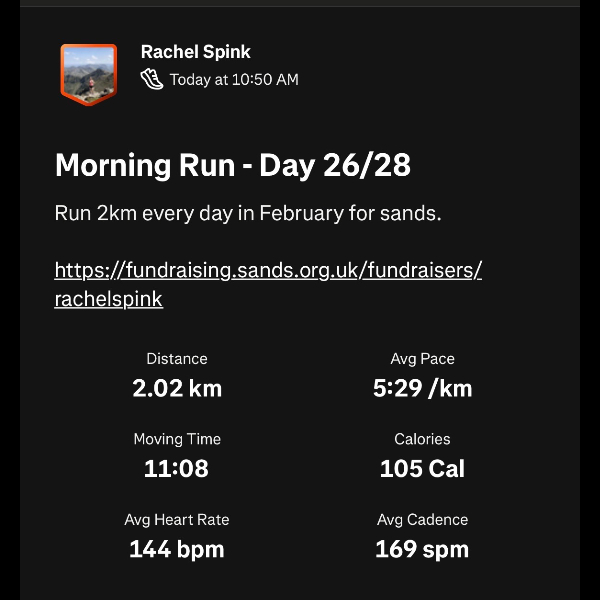Screen dimensions: 600x600
Task: Click the Calories stat label
Action: 422,439
